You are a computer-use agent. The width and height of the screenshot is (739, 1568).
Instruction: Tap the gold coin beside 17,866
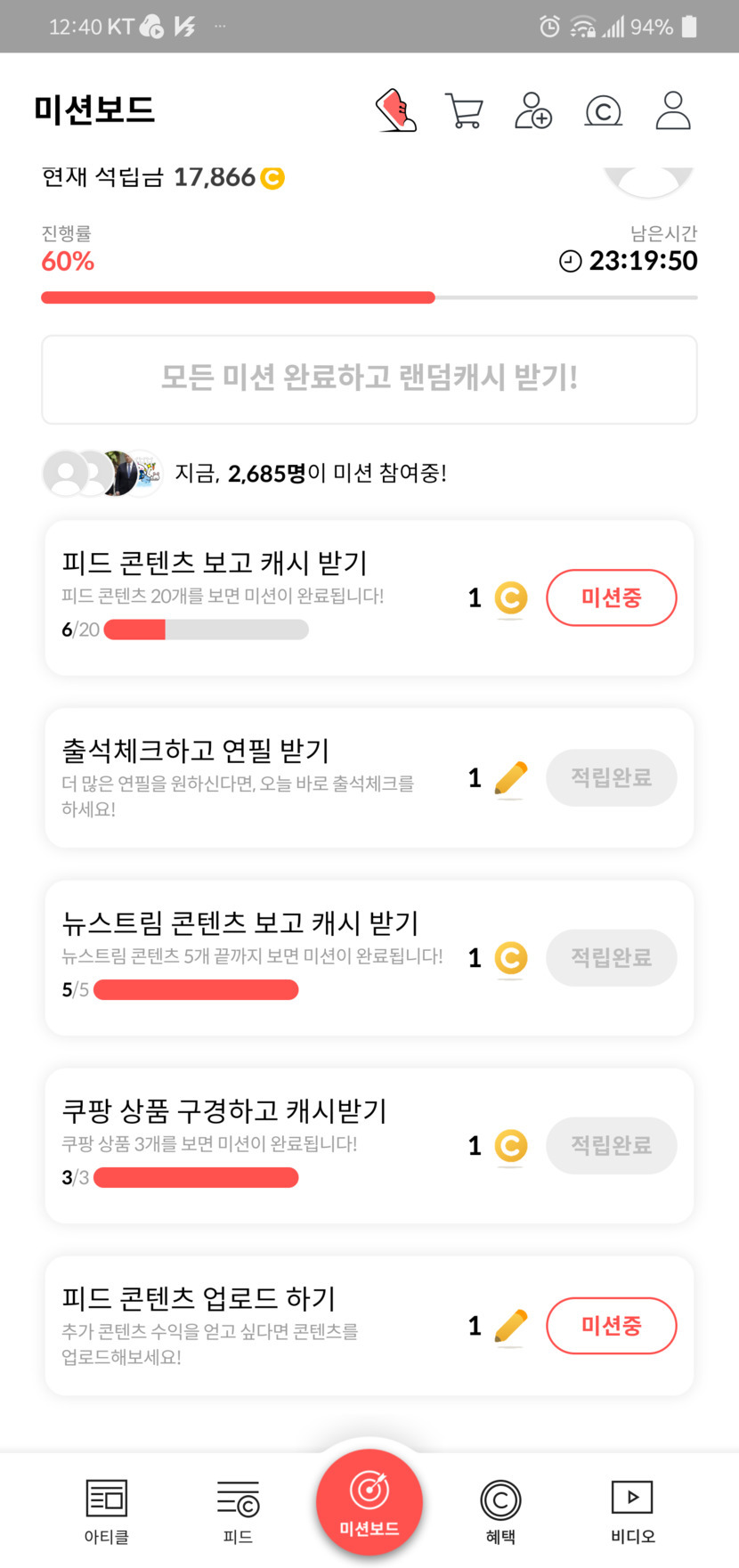(272, 178)
